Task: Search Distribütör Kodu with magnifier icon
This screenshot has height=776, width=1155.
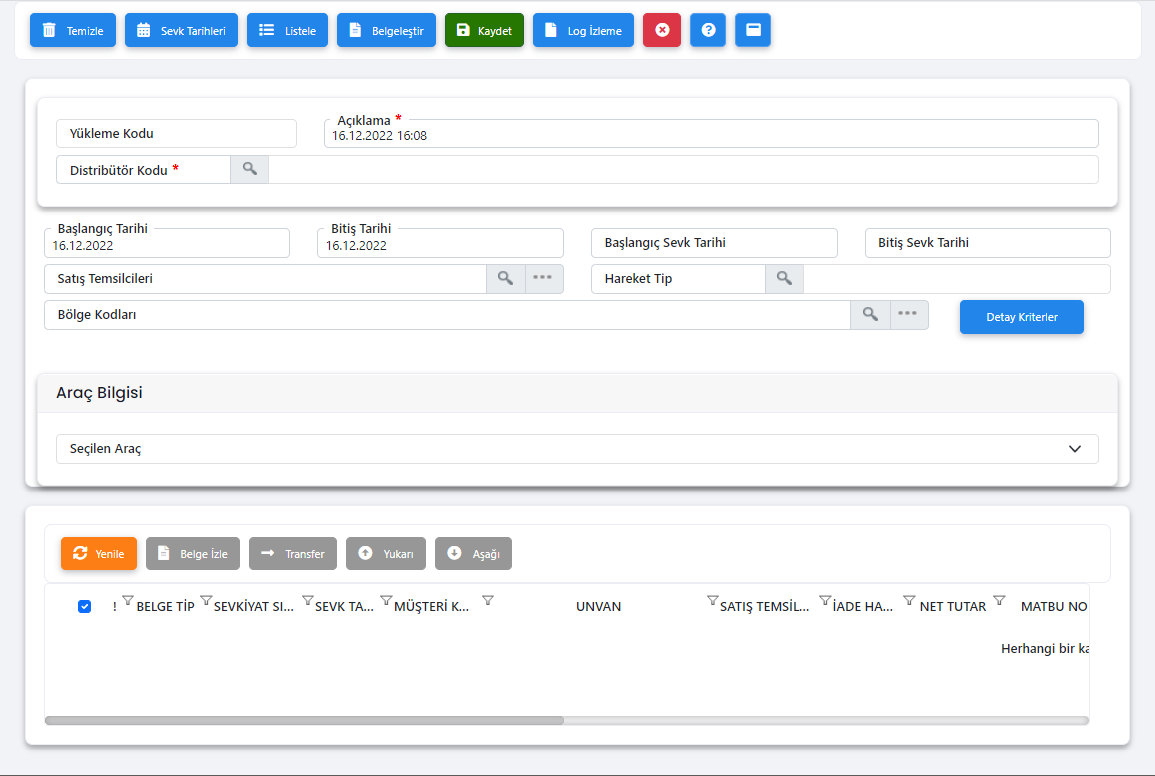Action: click(x=249, y=170)
